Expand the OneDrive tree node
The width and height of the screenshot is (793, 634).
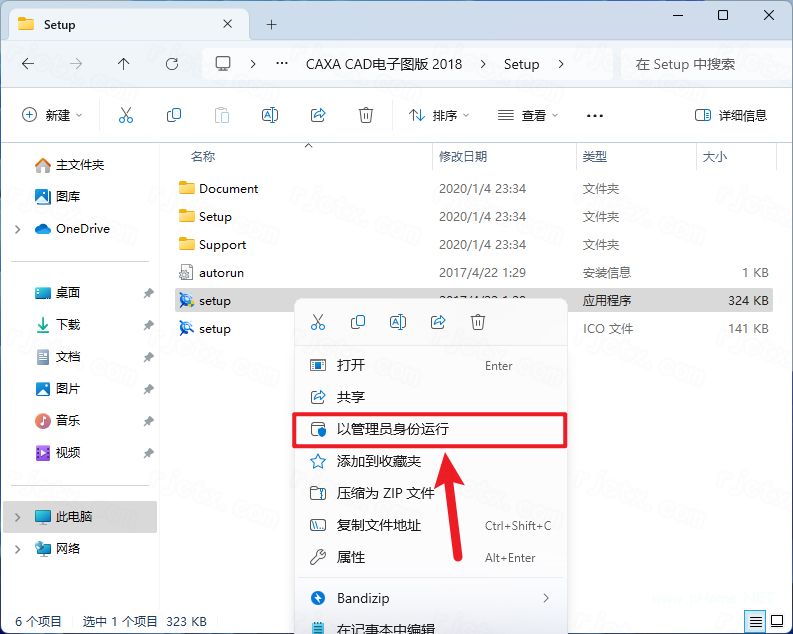18,229
